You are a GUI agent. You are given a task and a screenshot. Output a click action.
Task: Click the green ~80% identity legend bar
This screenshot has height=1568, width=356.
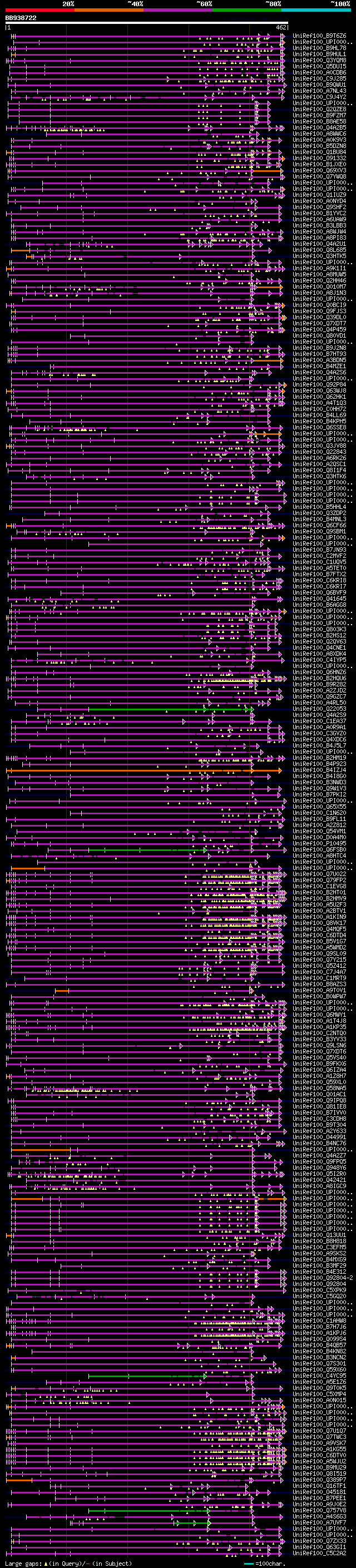247,10
